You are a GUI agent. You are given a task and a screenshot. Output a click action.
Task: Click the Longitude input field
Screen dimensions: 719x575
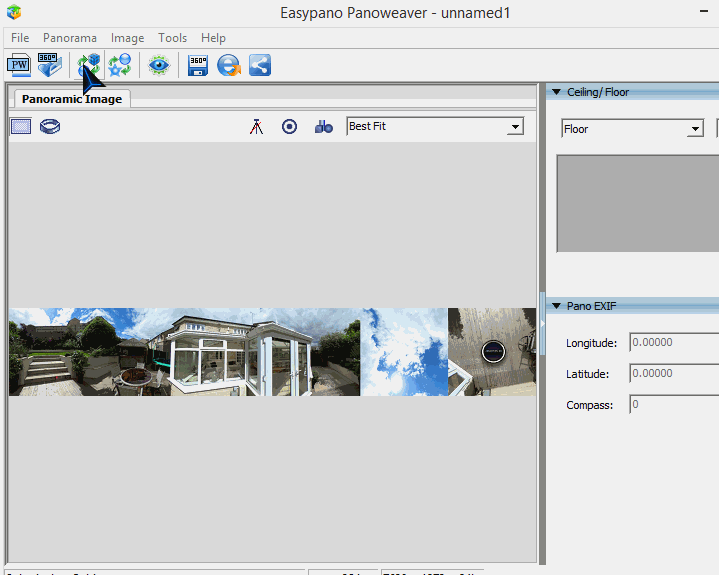(x=673, y=343)
